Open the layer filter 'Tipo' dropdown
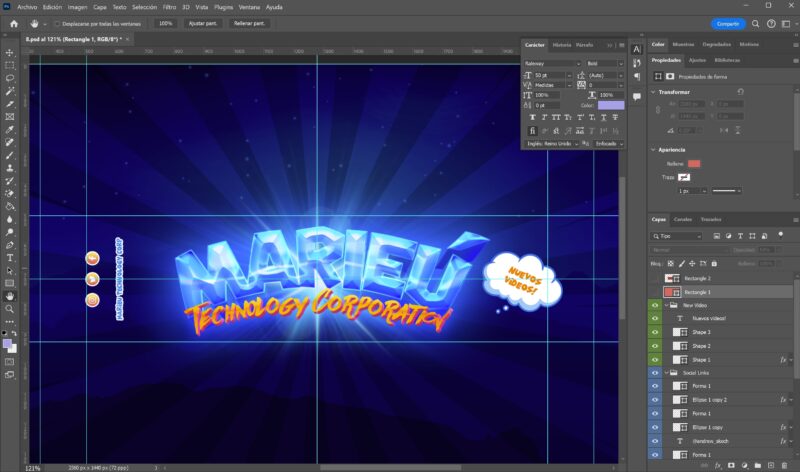800x472 pixels. coord(677,236)
